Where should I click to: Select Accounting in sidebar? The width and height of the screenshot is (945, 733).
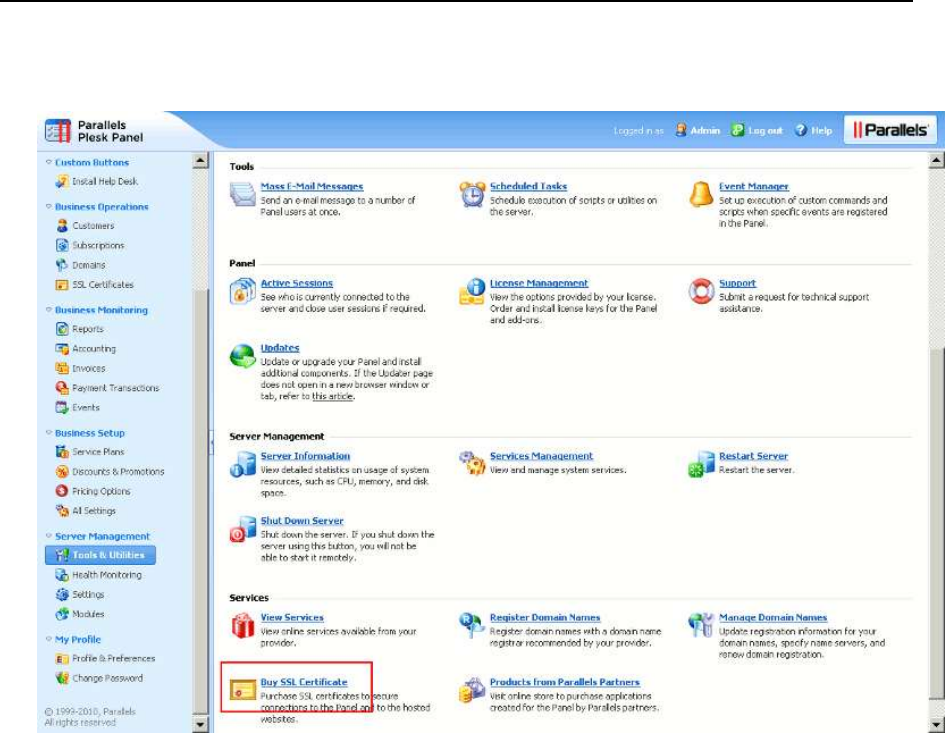pyautogui.click(x=94, y=348)
